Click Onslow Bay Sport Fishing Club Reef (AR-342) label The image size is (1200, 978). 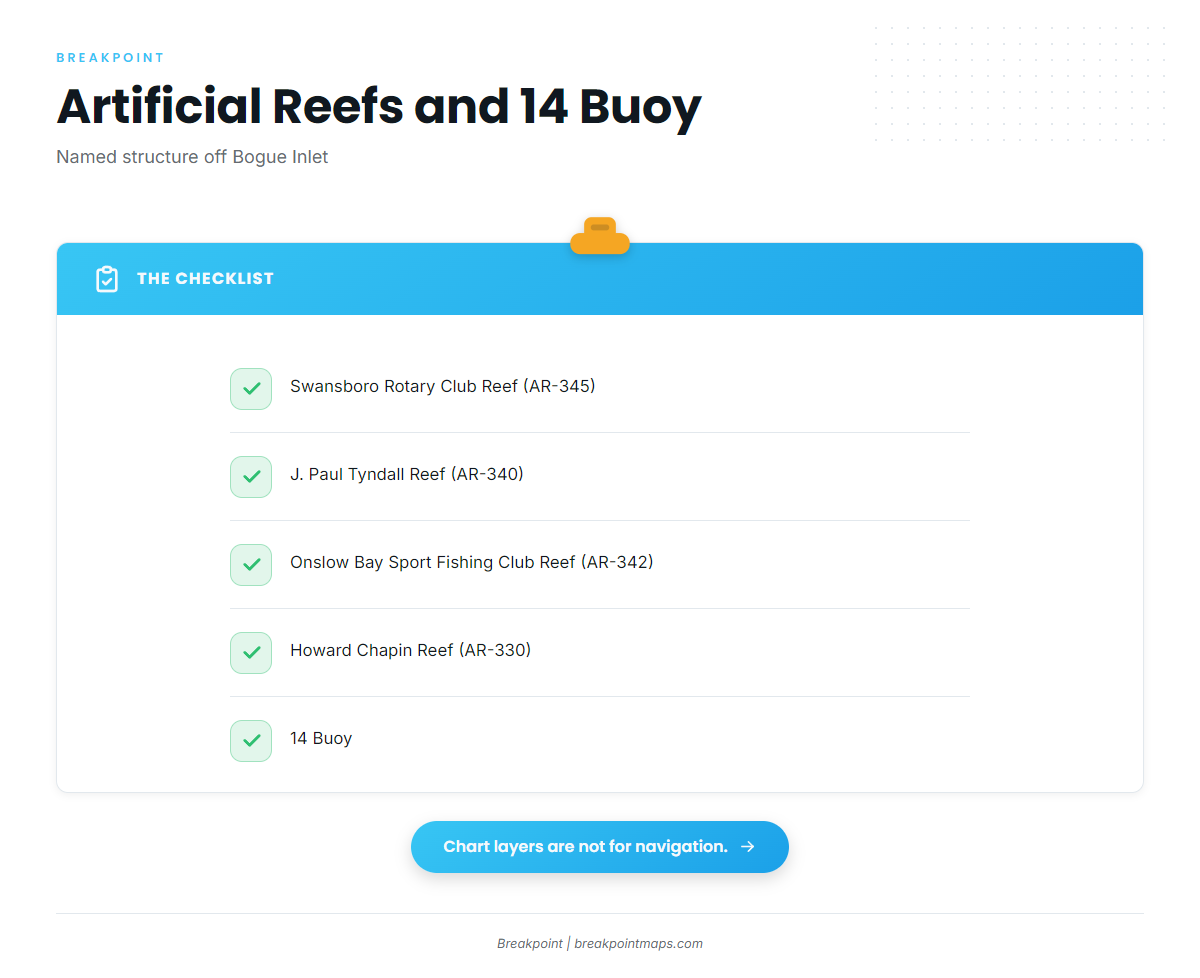point(472,562)
